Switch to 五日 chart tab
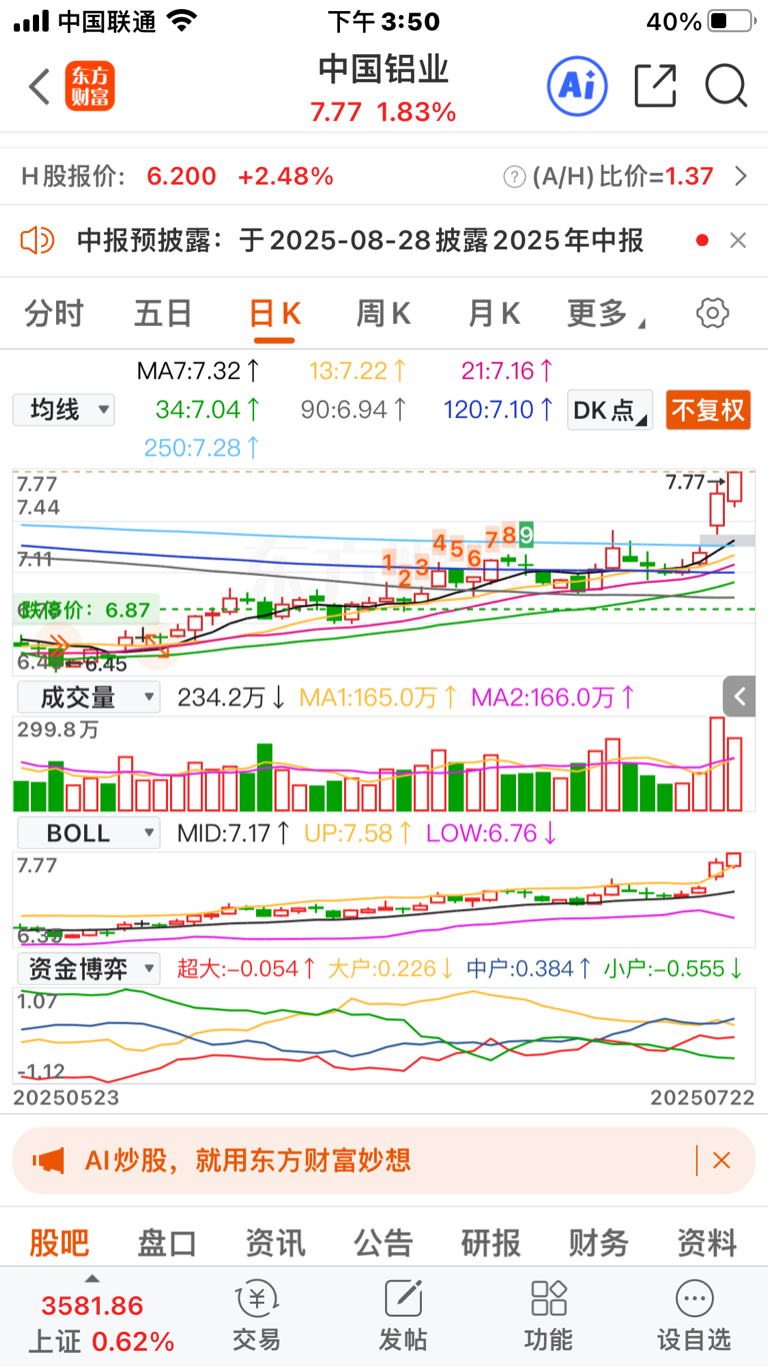Image resolution: width=768 pixels, height=1367 pixels. 163,313
